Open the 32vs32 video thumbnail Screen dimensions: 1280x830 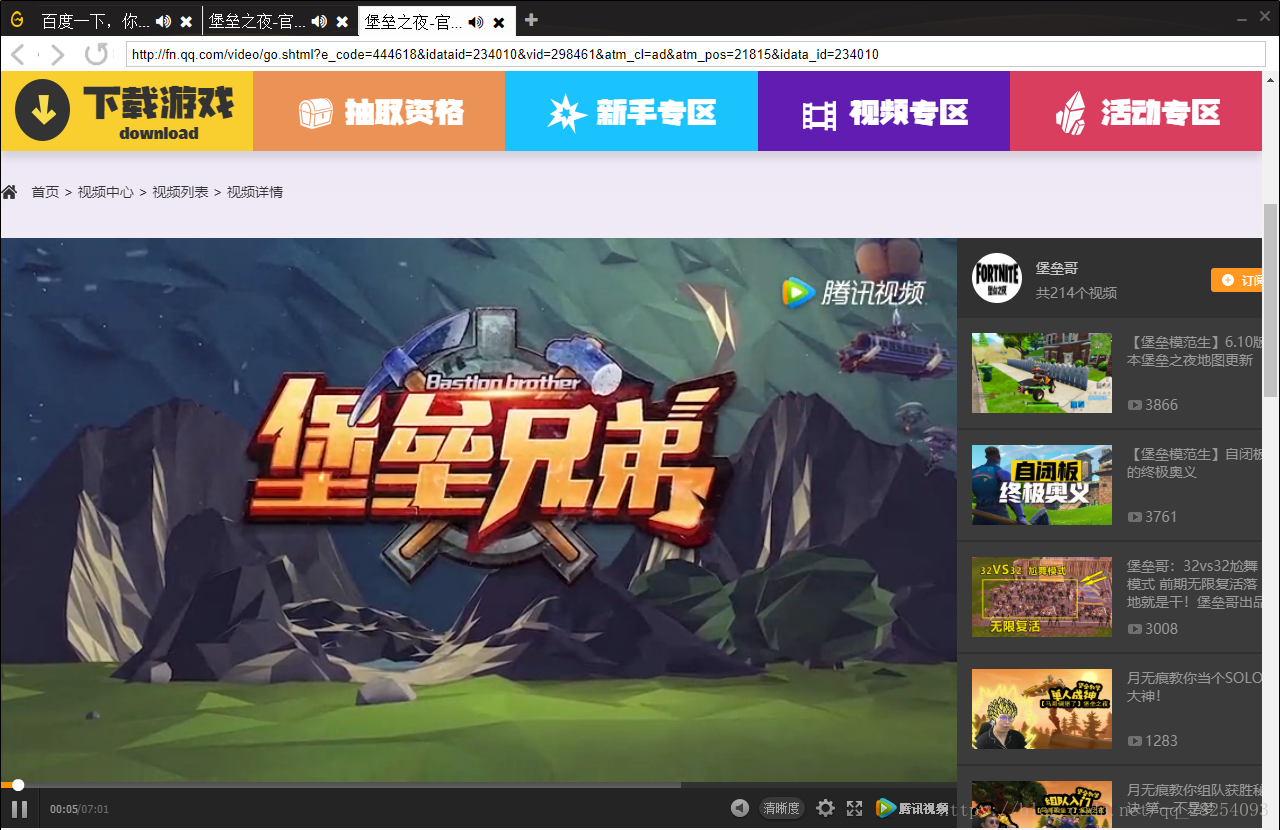[x=1042, y=597]
